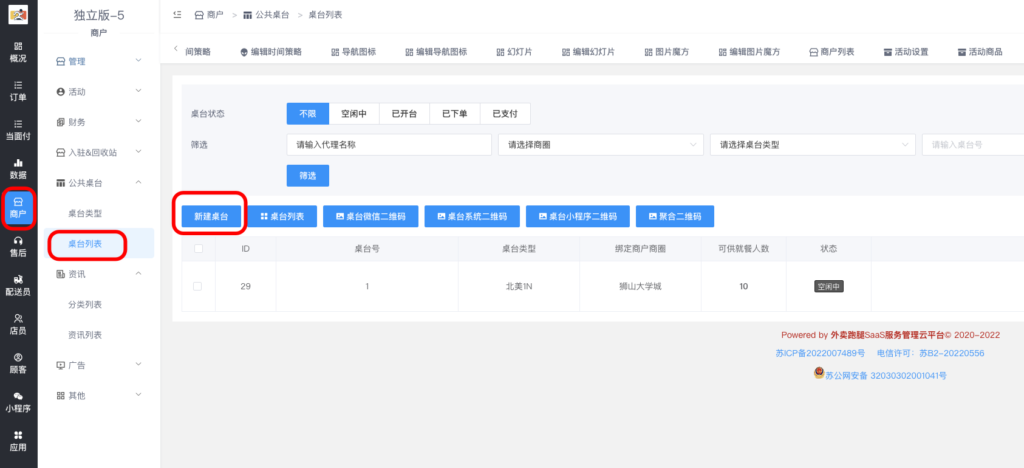The image size is (1024, 468).
Task: Open 苏ICP备2022007489号 footer link
Action: tap(820, 353)
